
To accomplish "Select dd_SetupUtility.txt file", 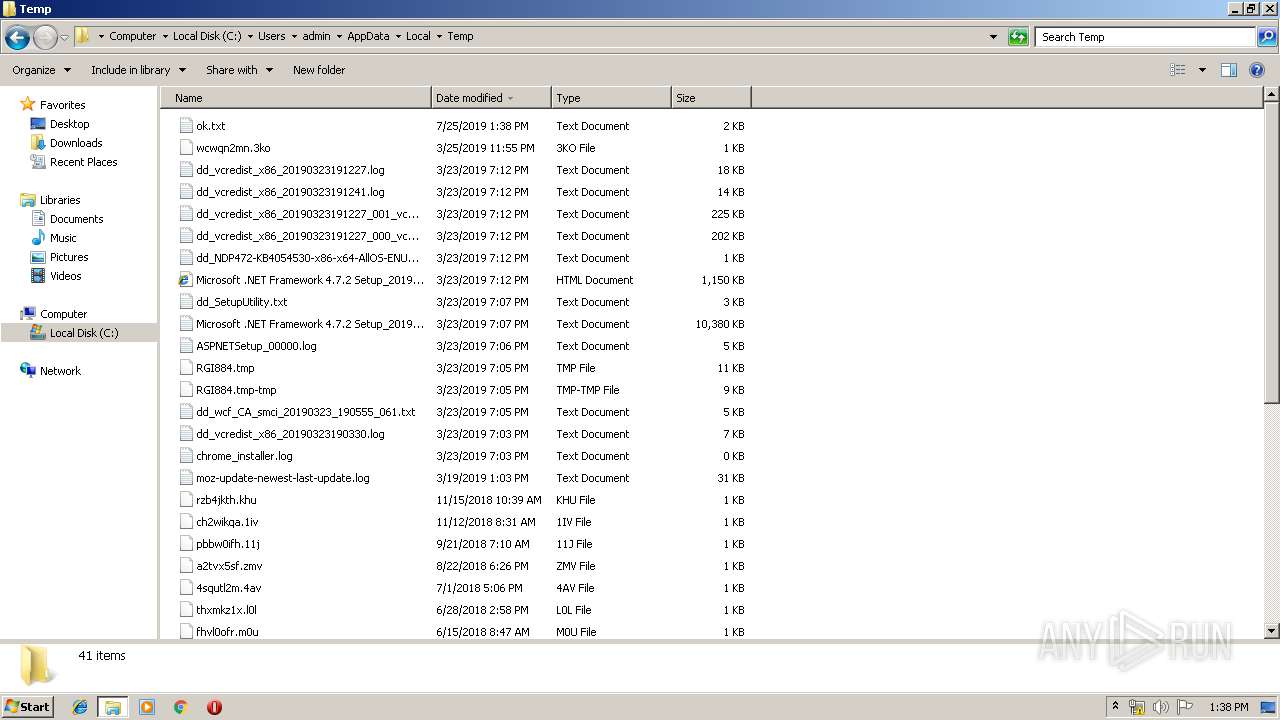I will (241, 302).
